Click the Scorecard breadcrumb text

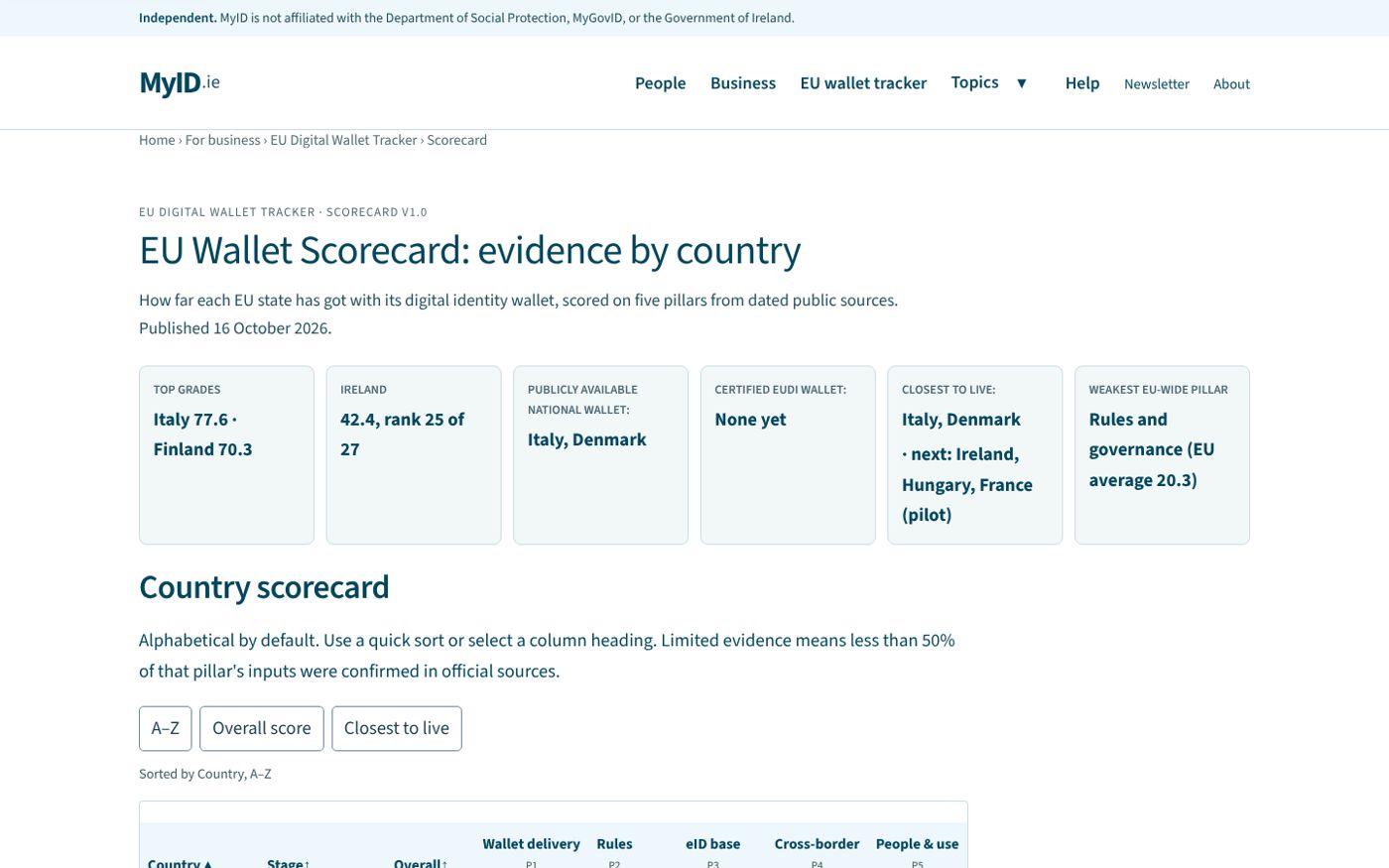456,140
